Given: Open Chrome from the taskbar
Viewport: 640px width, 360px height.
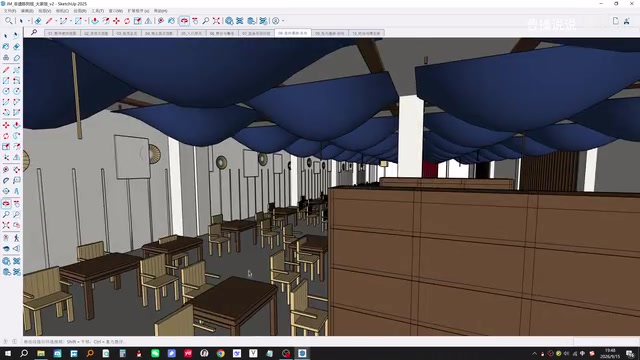Looking at the screenshot, I should [x=220, y=353].
